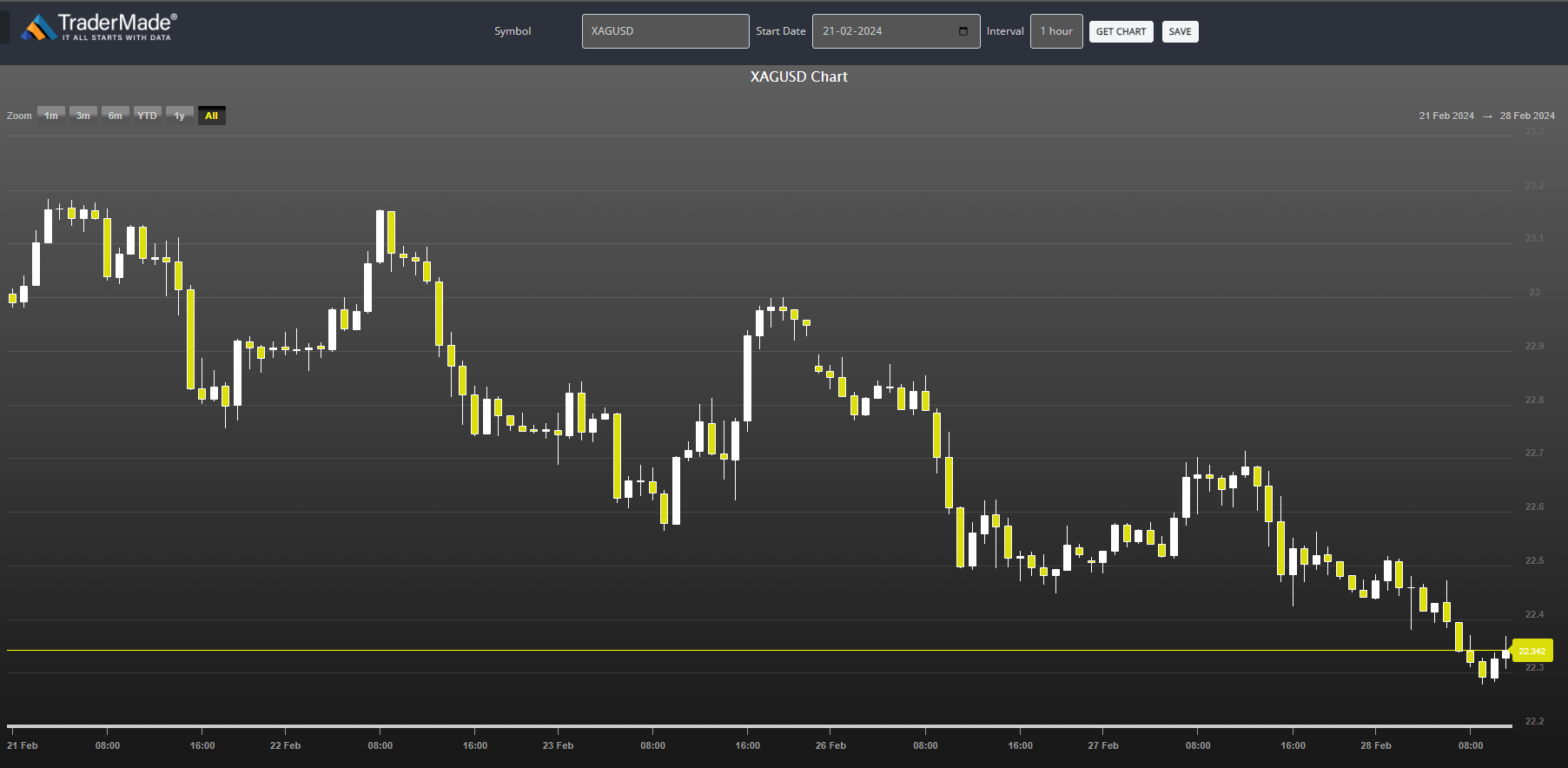The image size is (1568, 768).
Task: Click the XAGUSD Chart title
Action: (x=799, y=76)
